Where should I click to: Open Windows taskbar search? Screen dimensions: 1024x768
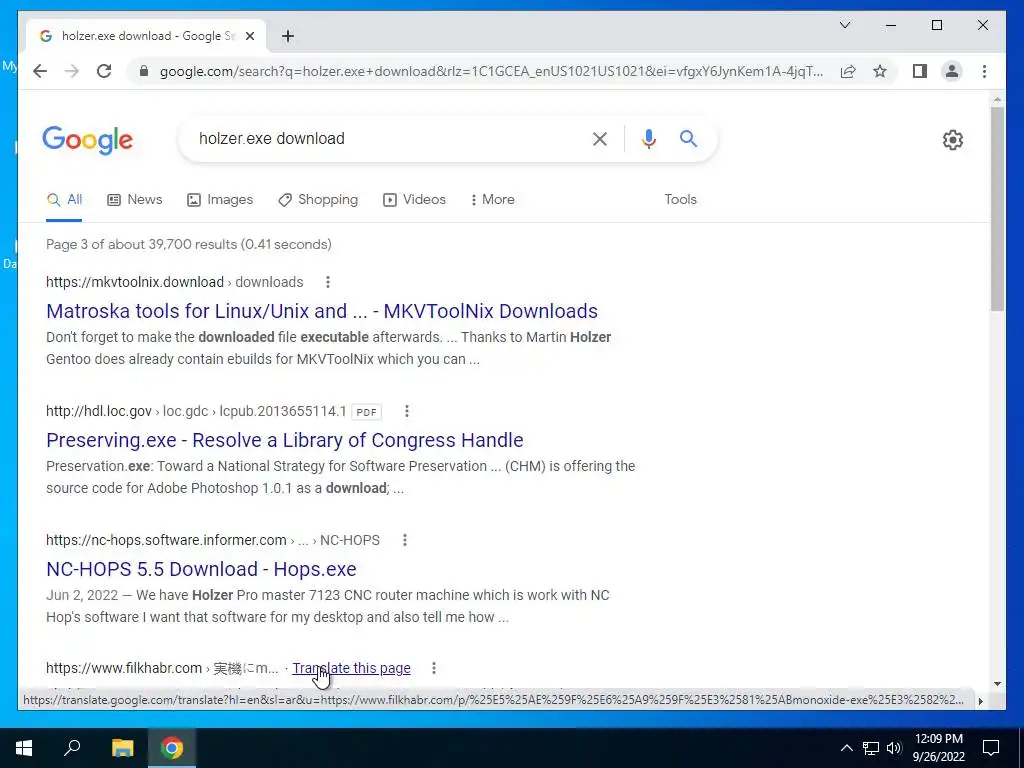(x=72, y=748)
